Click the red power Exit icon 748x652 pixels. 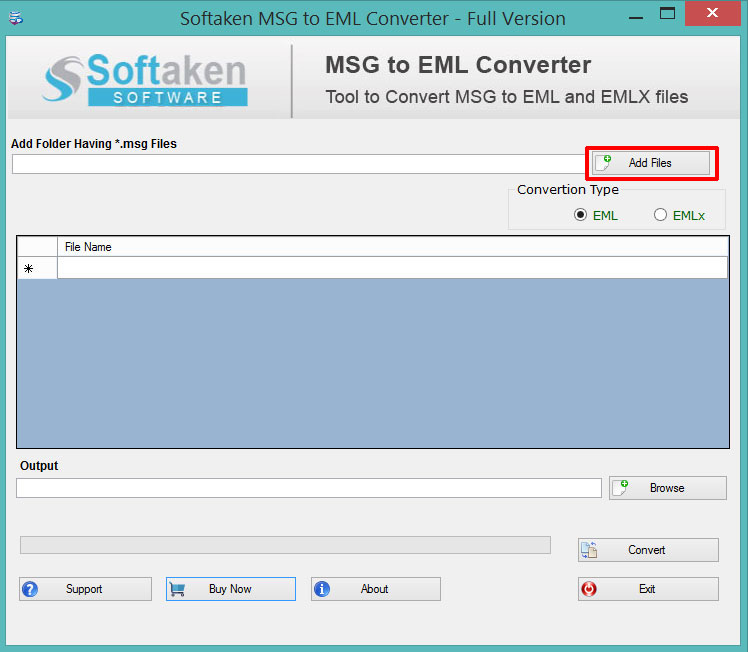click(589, 589)
